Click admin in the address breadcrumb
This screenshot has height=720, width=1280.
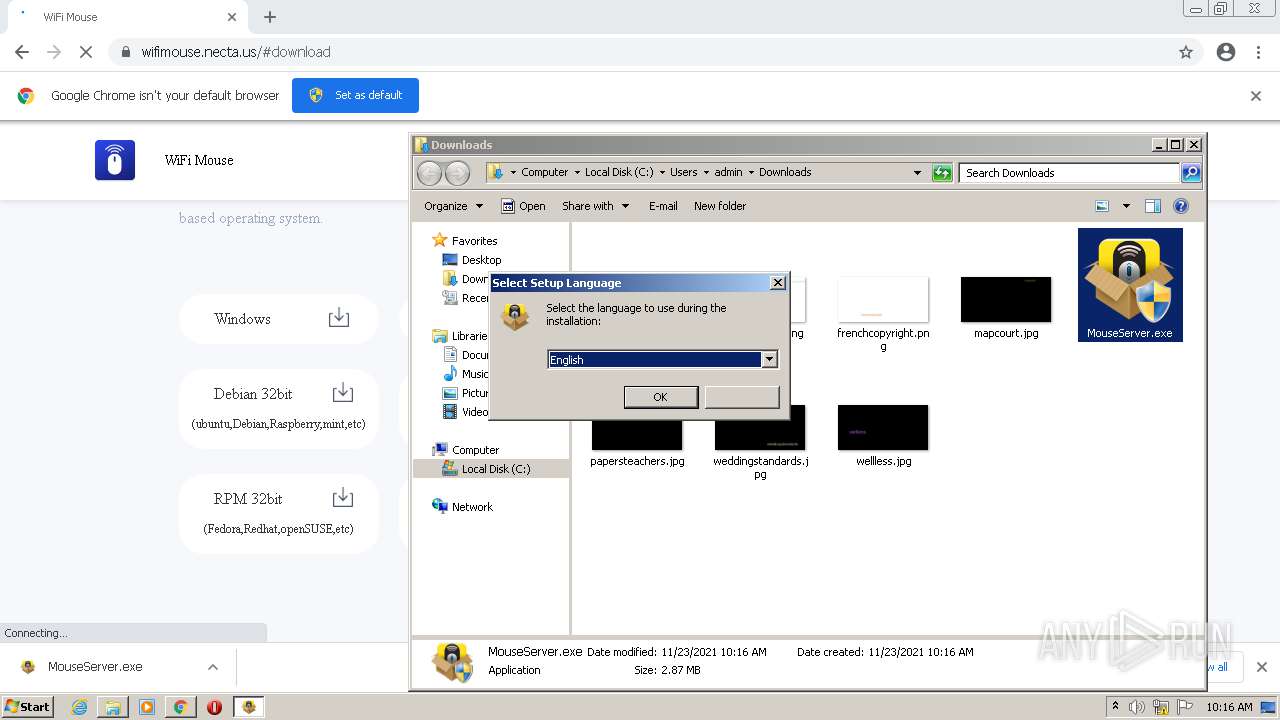(x=729, y=172)
